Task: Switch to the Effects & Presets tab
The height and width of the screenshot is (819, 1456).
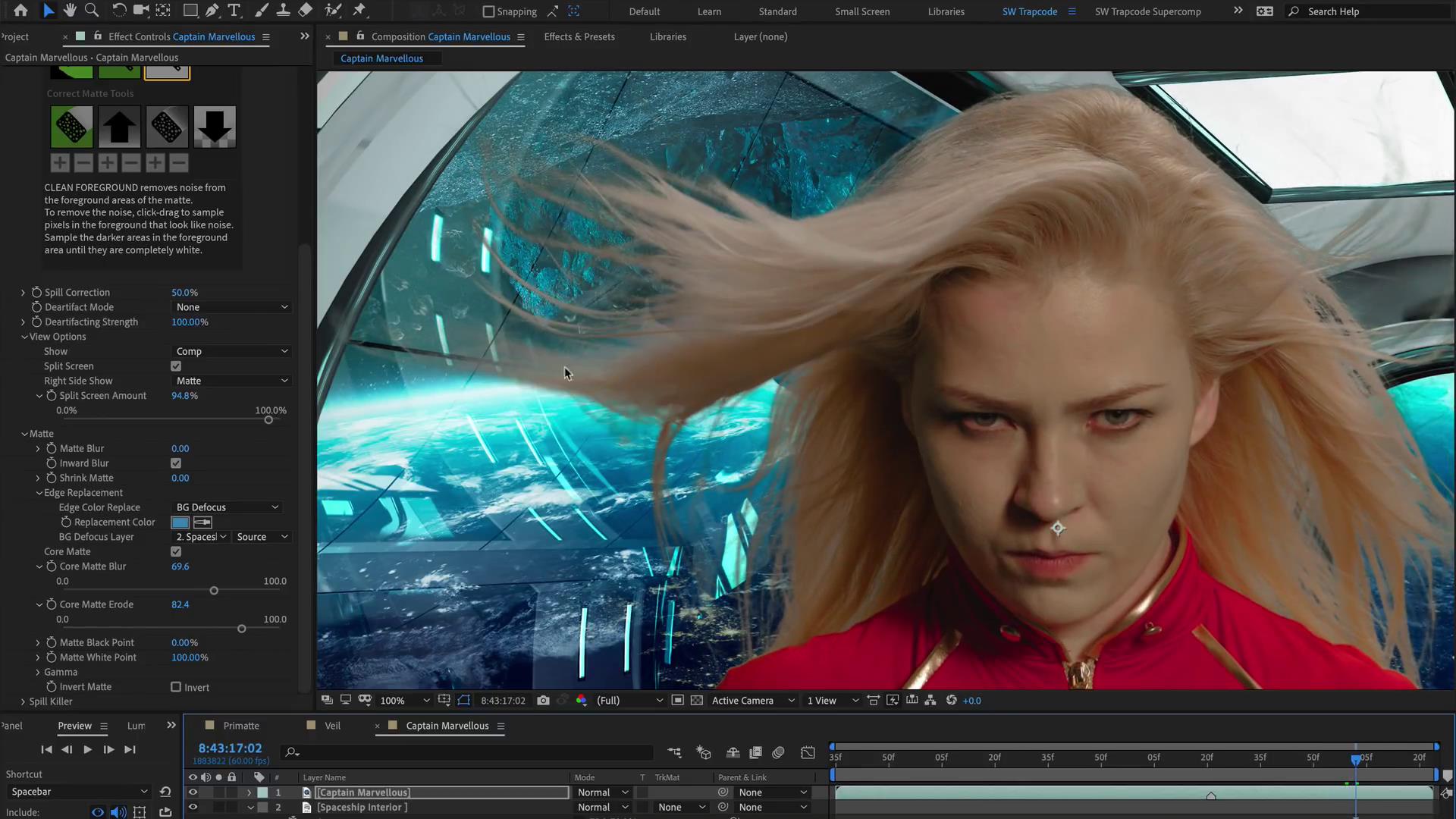Action: 579,36
